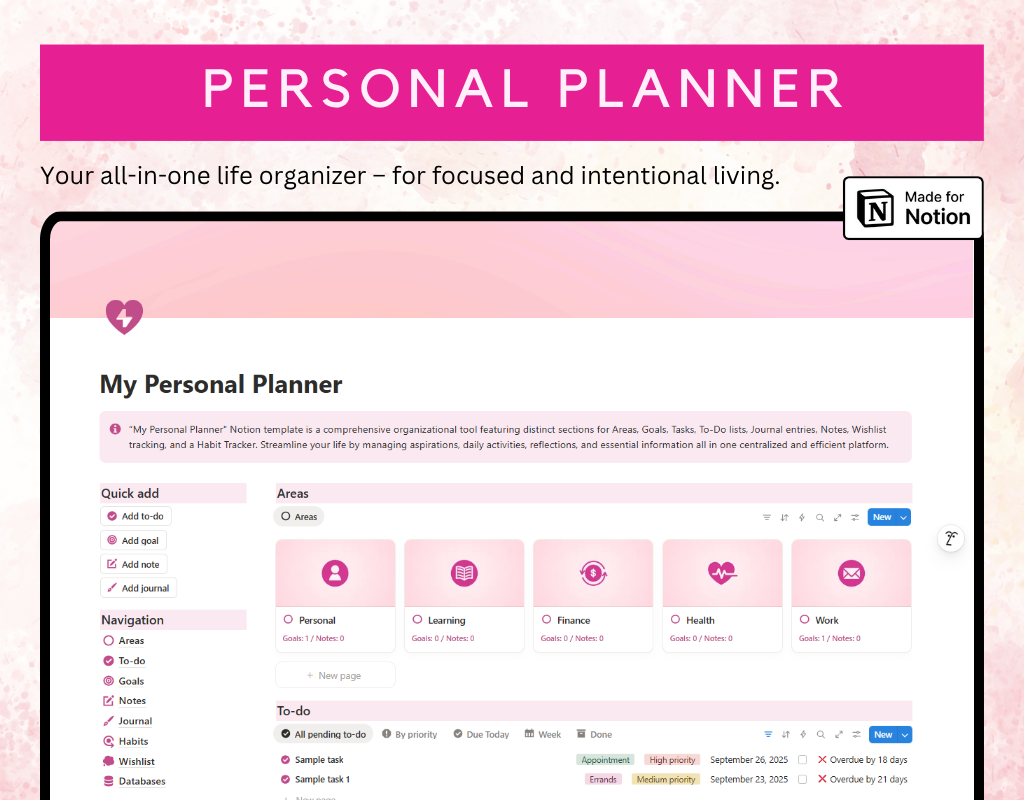
Task: Switch to the By priority tab
Action: pyautogui.click(x=410, y=734)
